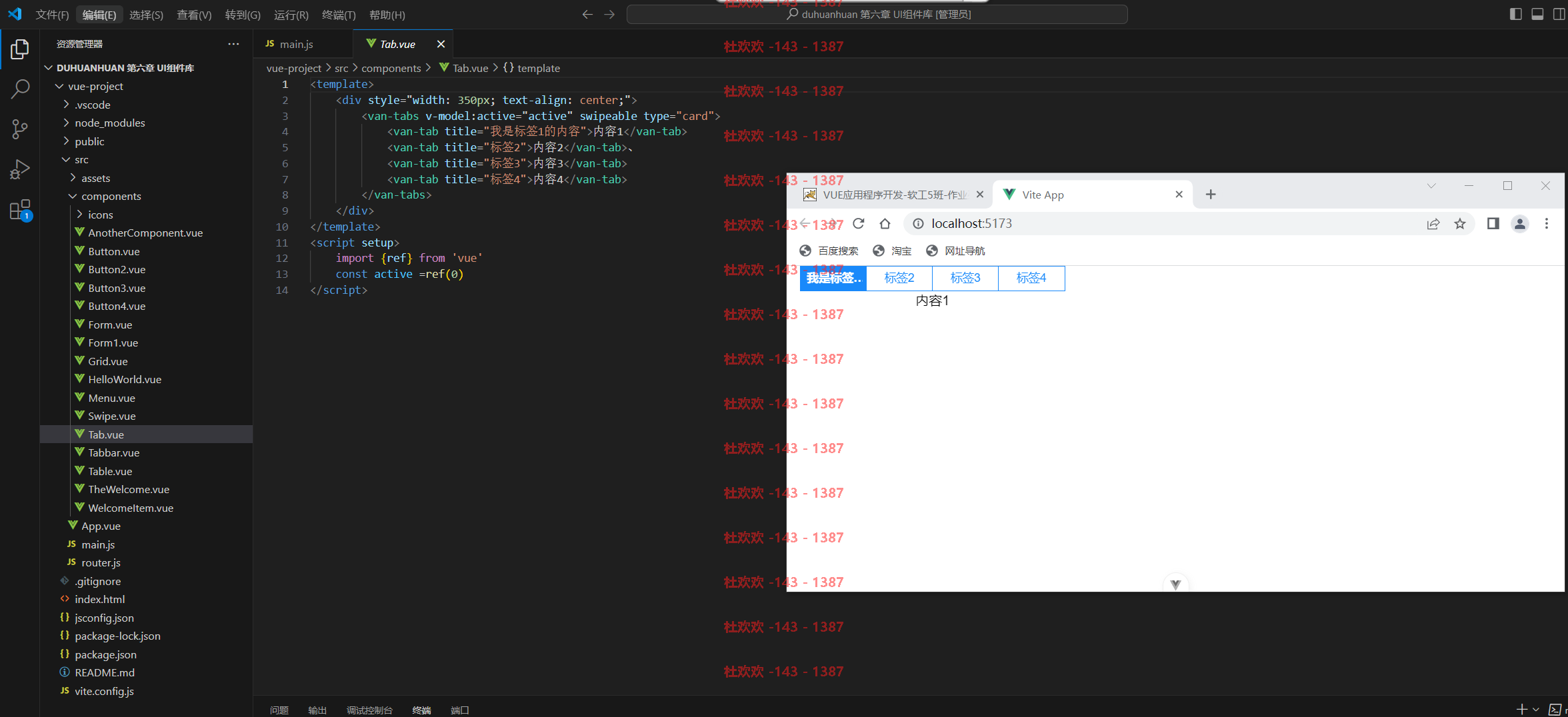
Task: Open the 网址导航 bookmark
Action: [955, 251]
